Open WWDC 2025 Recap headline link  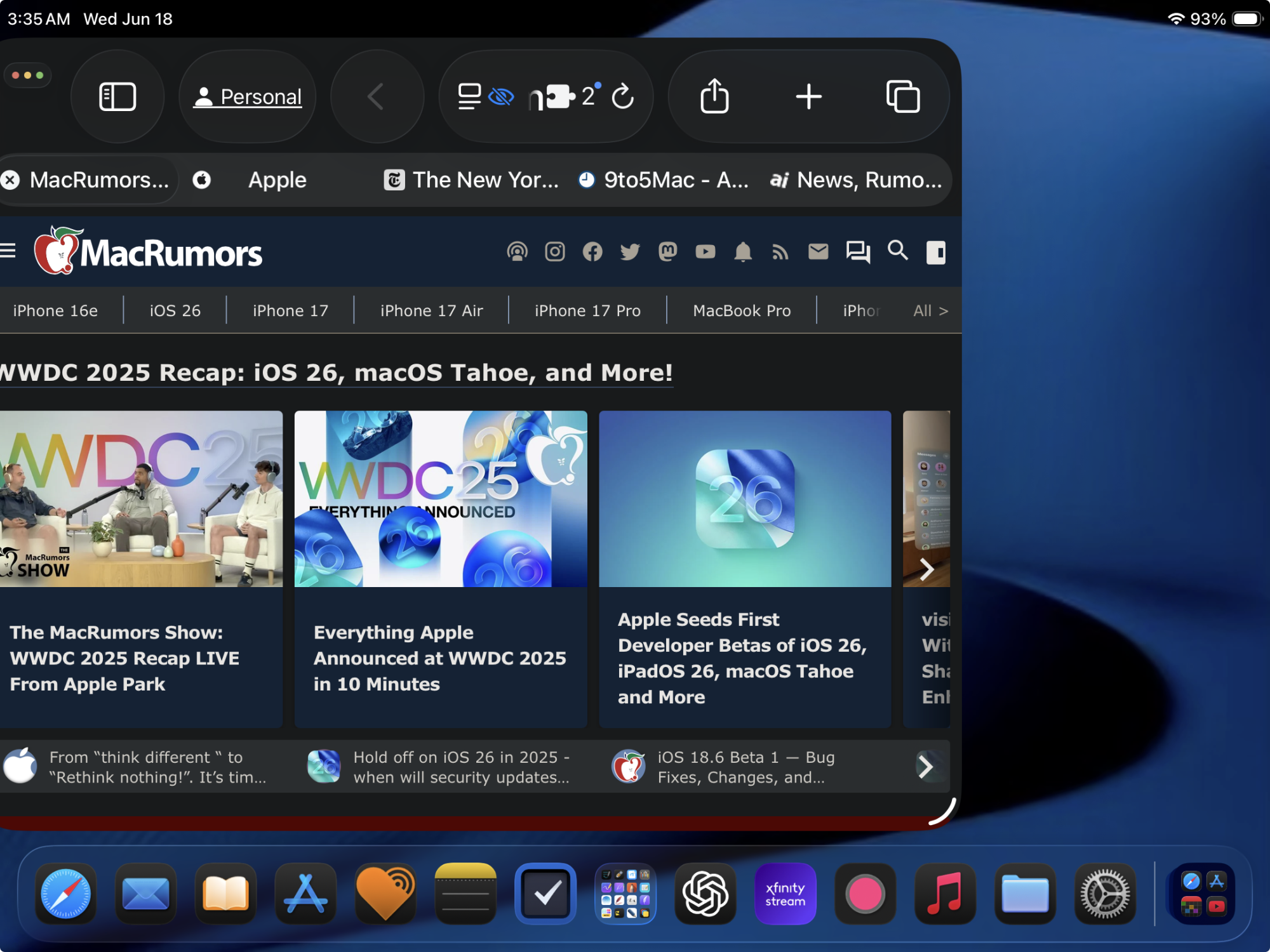click(337, 373)
